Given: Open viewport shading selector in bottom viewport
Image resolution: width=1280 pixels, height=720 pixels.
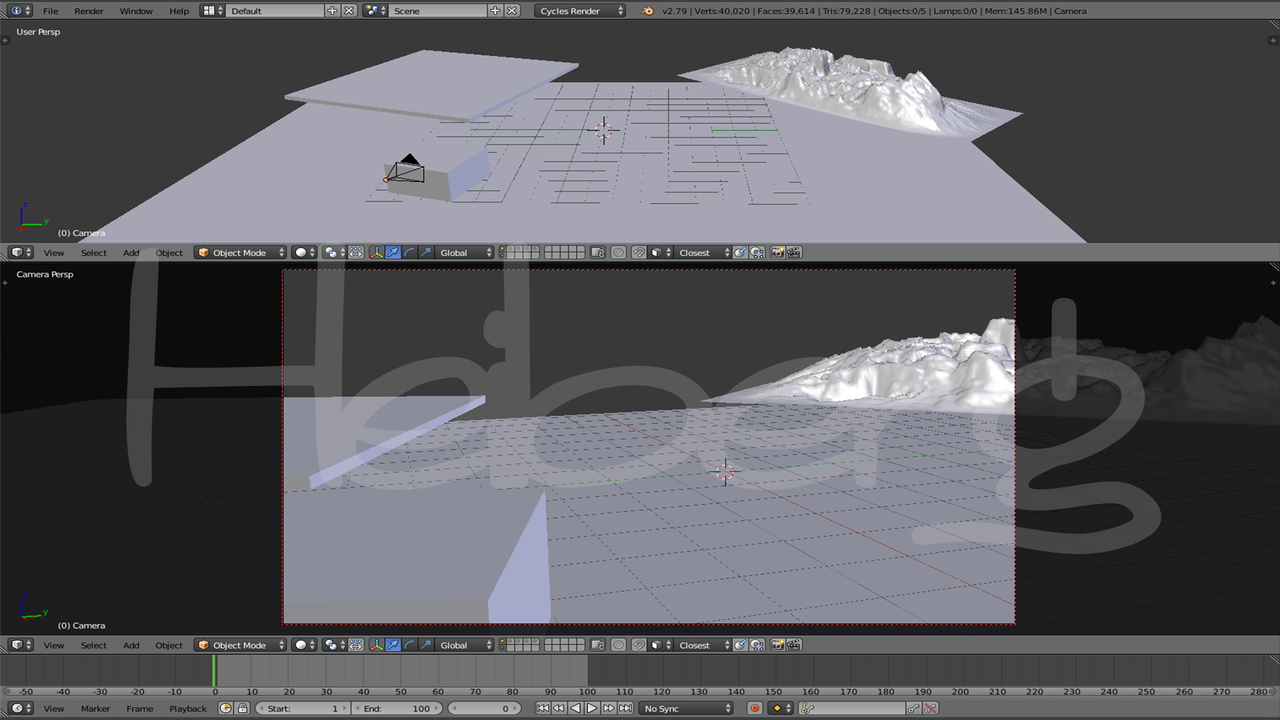Looking at the screenshot, I should point(305,645).
